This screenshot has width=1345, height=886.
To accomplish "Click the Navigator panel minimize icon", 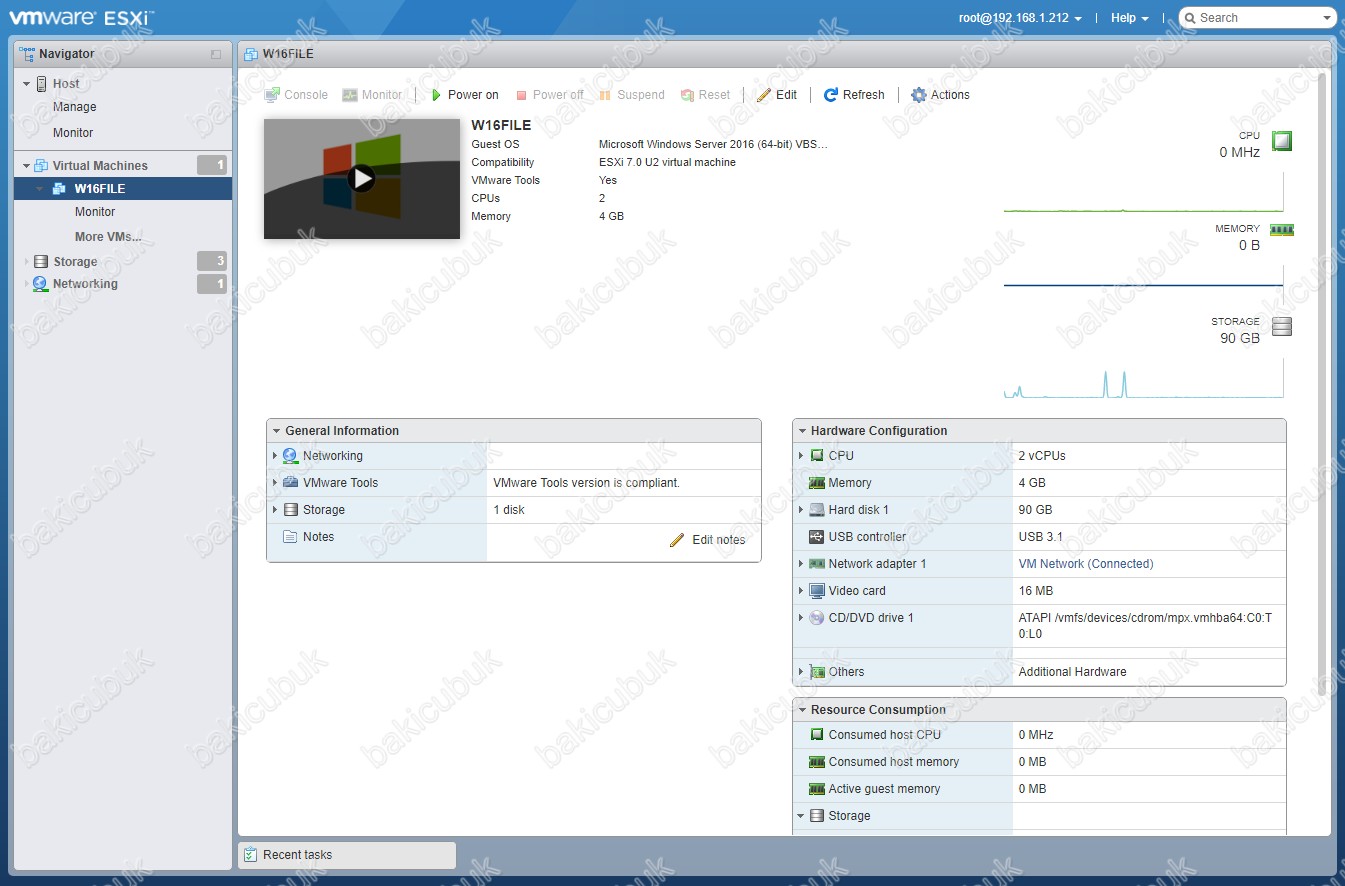I will tap(216, 54).
